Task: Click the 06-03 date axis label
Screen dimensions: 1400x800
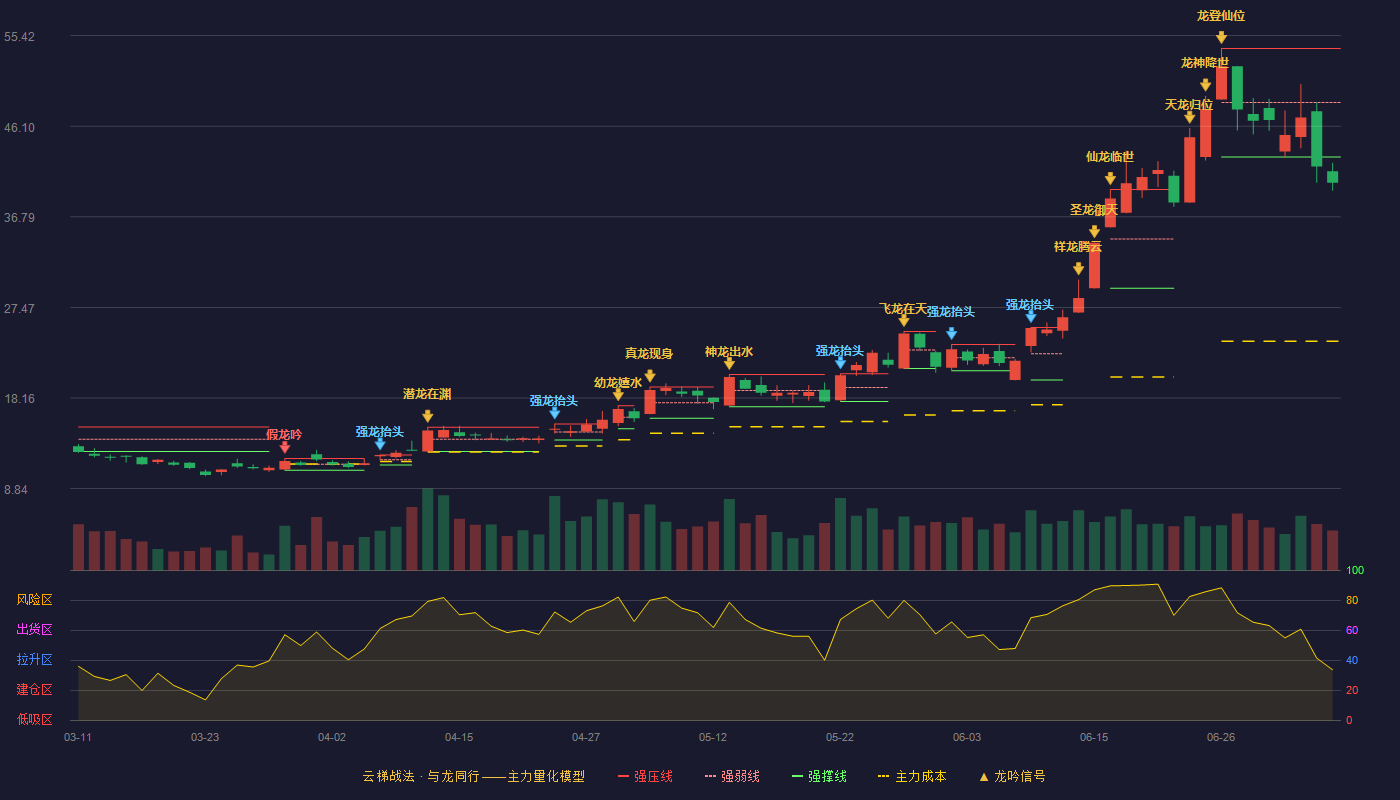Action: pos(967,737)
